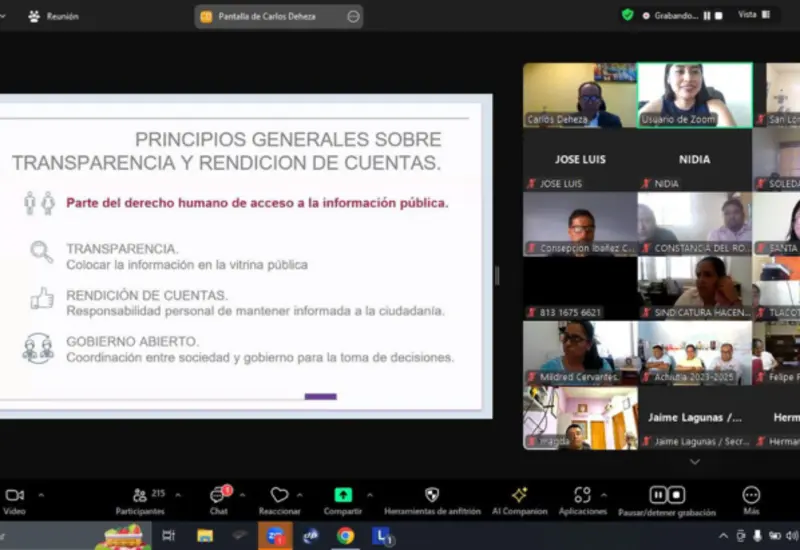Switch to Zoom app on taskbar
The width and height of the screenshot is (800, 550).
275,536
